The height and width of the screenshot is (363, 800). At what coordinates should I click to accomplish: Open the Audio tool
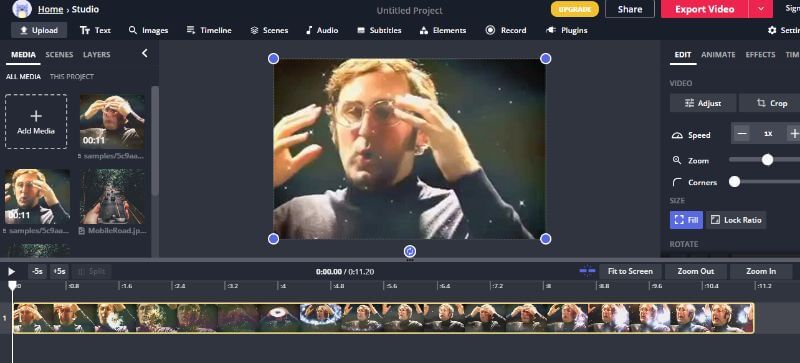tap(321, 30)
